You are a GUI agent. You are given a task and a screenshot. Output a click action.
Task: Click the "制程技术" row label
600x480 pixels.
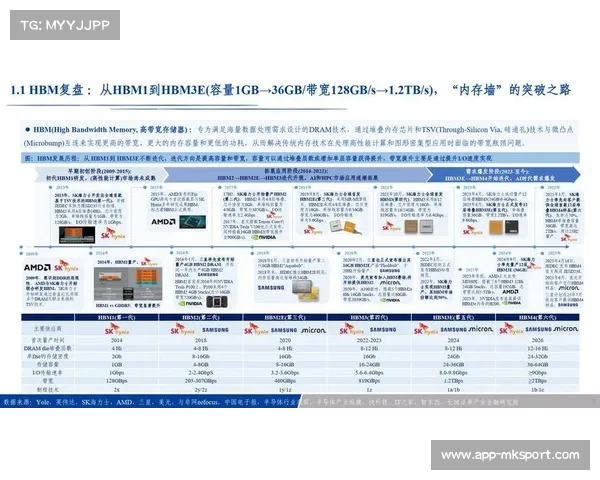pos(47,390)
